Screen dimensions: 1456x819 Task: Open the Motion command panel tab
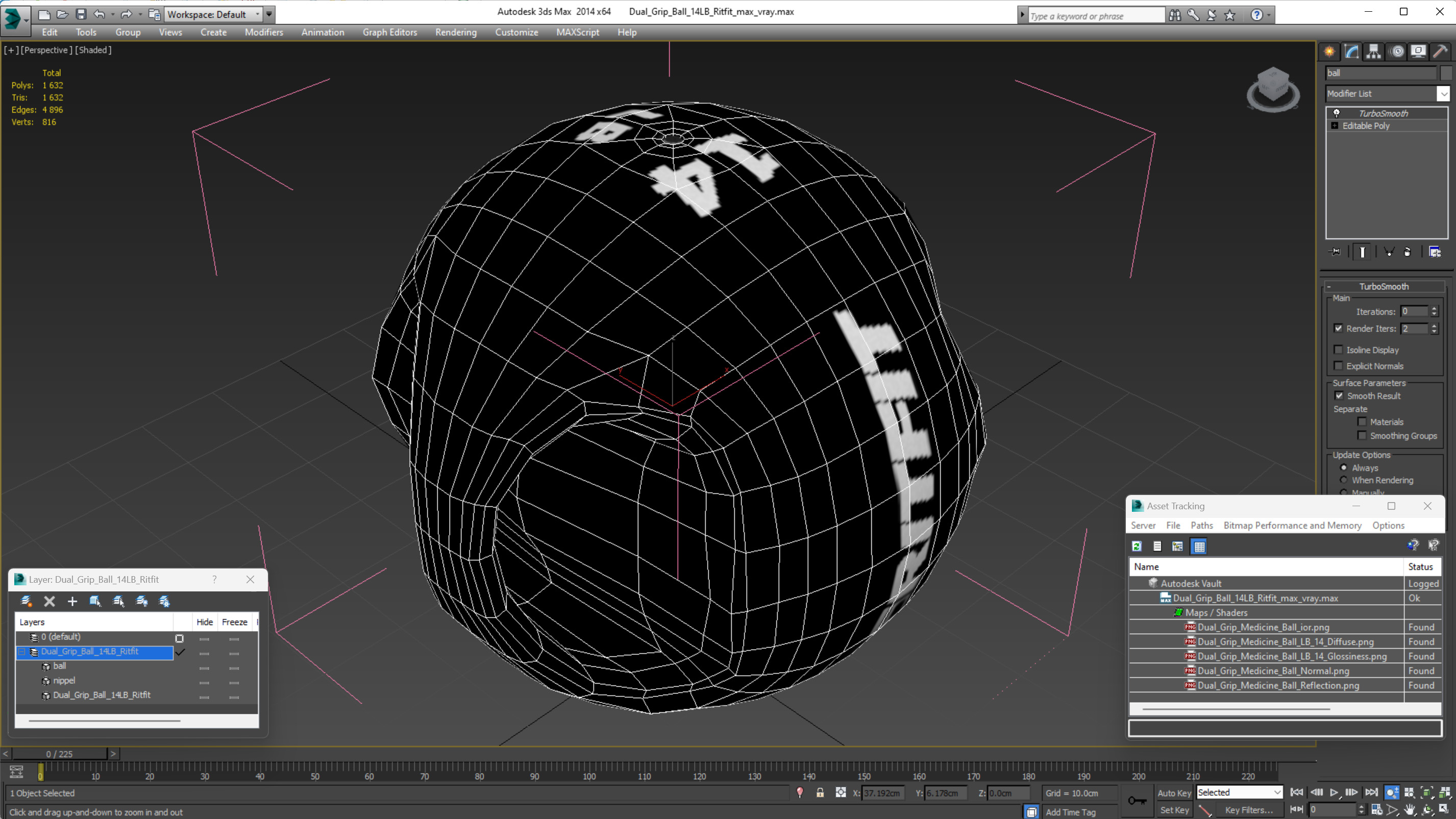[1397, 52]
